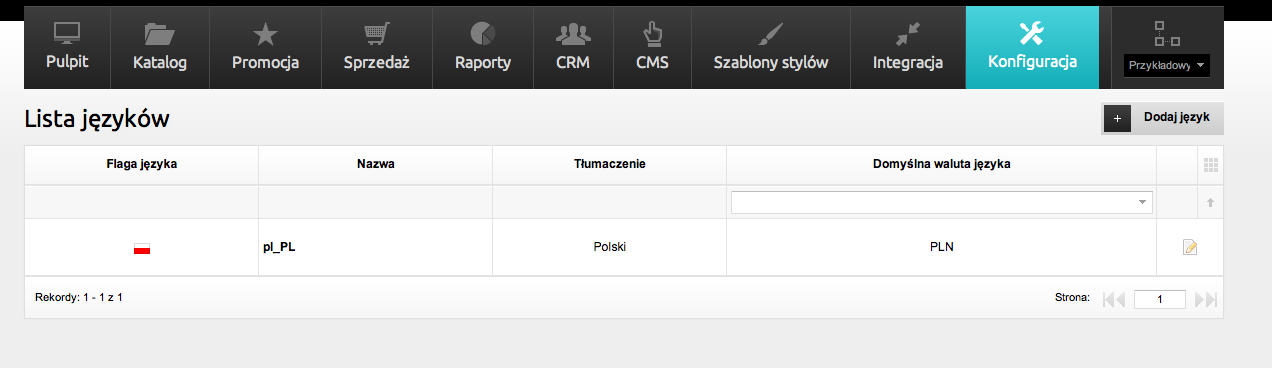Open the Szablony stylów brush icon
Screen dimensions: 1272x368
click(x=770, y=33)
